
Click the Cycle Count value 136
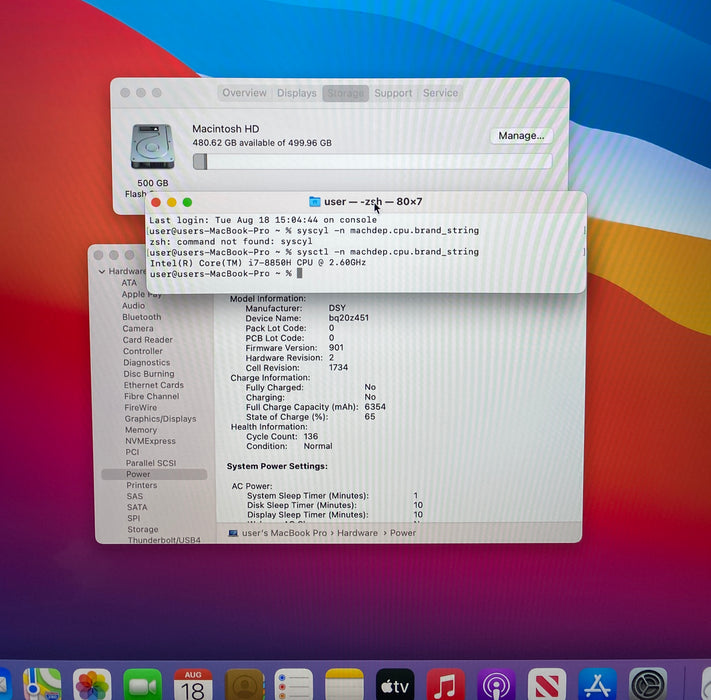(311, 436)
